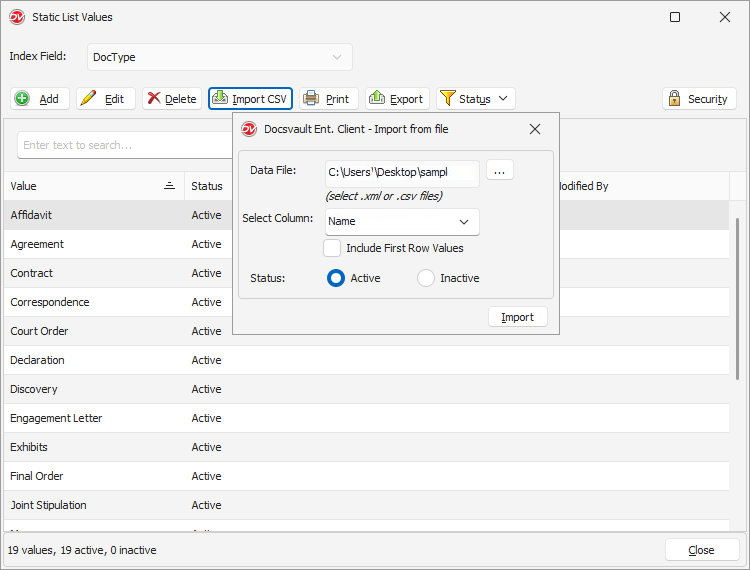Screen dimensions: 750x570
Task: Sort by the Value column header
Action: click(x=94, y=186)
